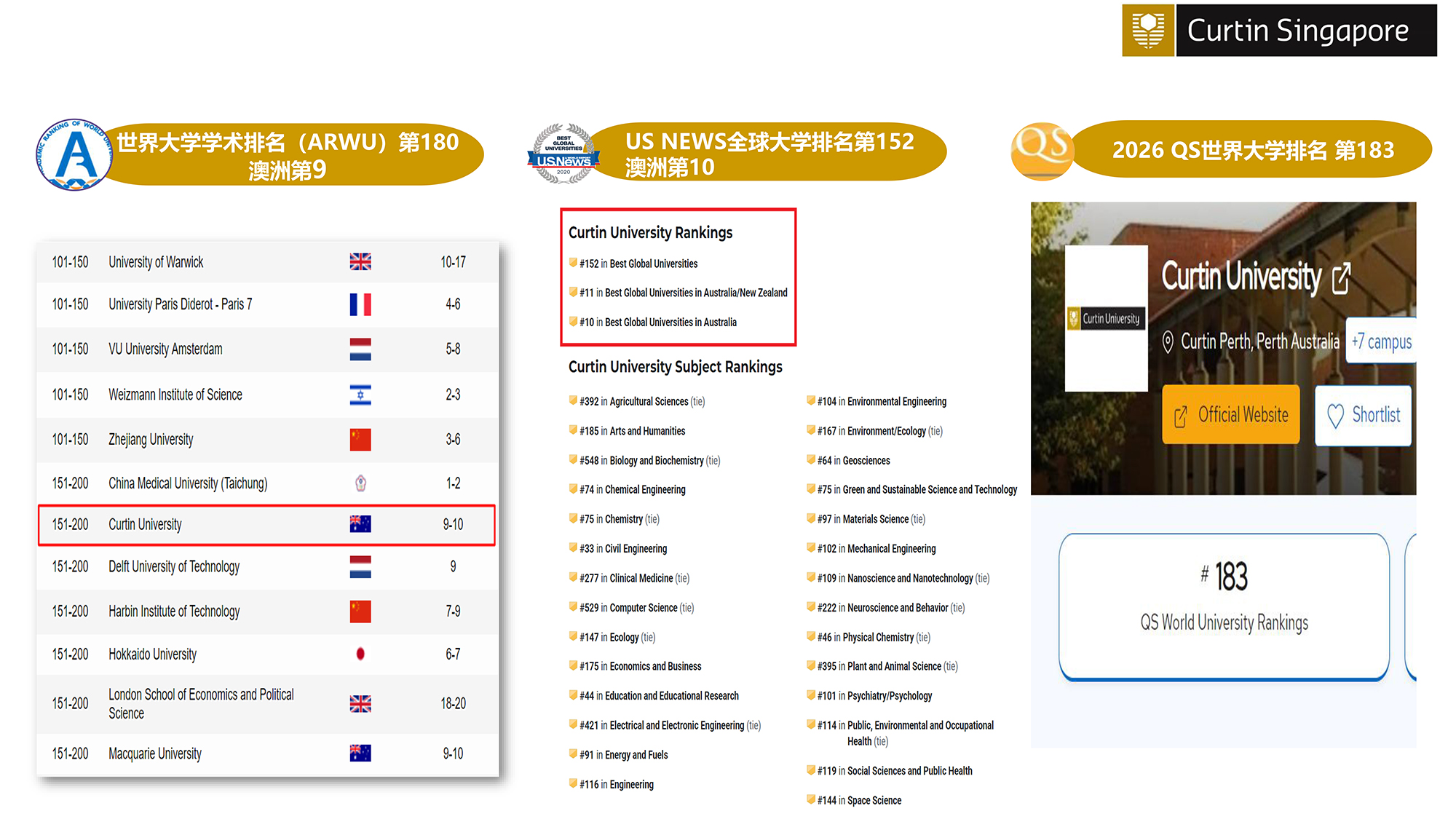The width and height of the screenshot is (1456, 819).
Task: Select the UK flag next to University of Warwick
Action: pyautogui.click(x=360, y=261)
